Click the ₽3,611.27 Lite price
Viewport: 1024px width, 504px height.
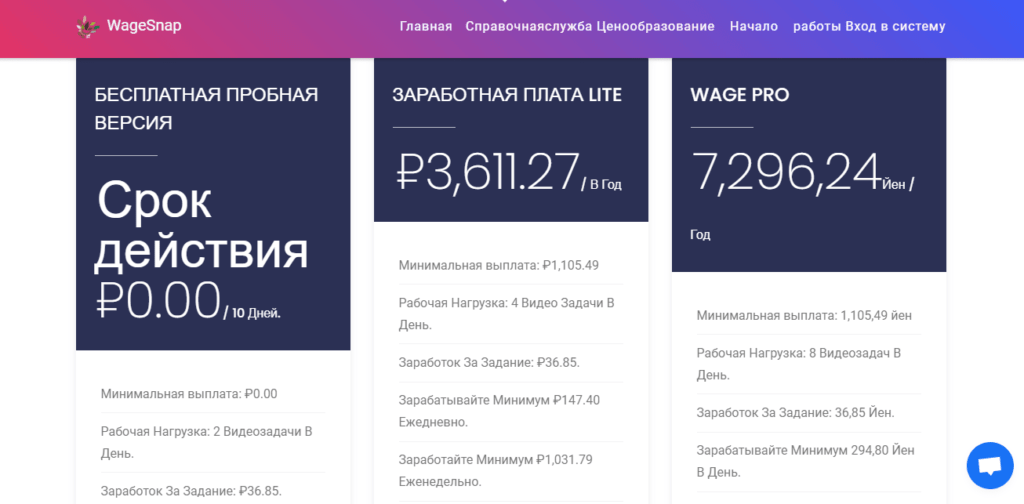click(488, 172)
